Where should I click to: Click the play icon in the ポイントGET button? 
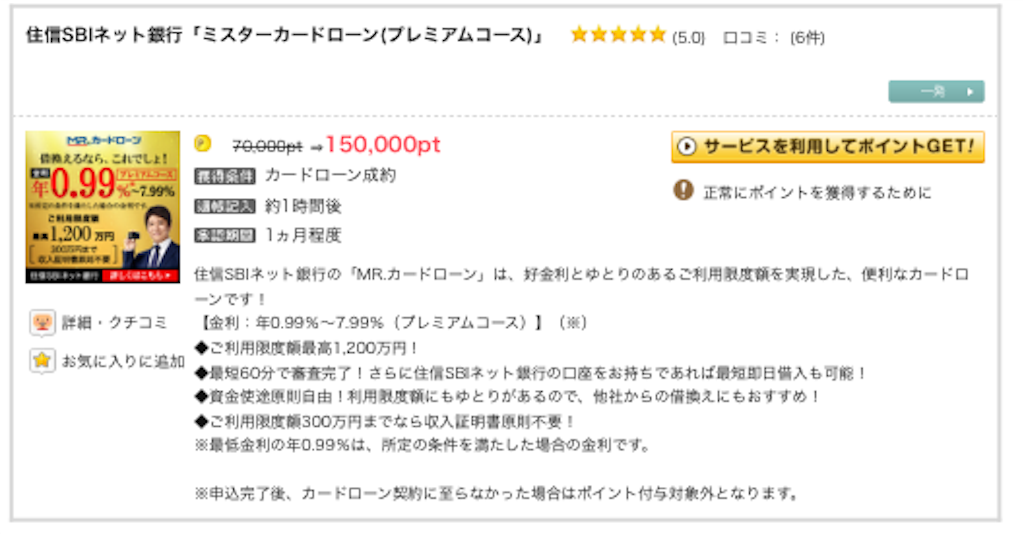[686, 147]
